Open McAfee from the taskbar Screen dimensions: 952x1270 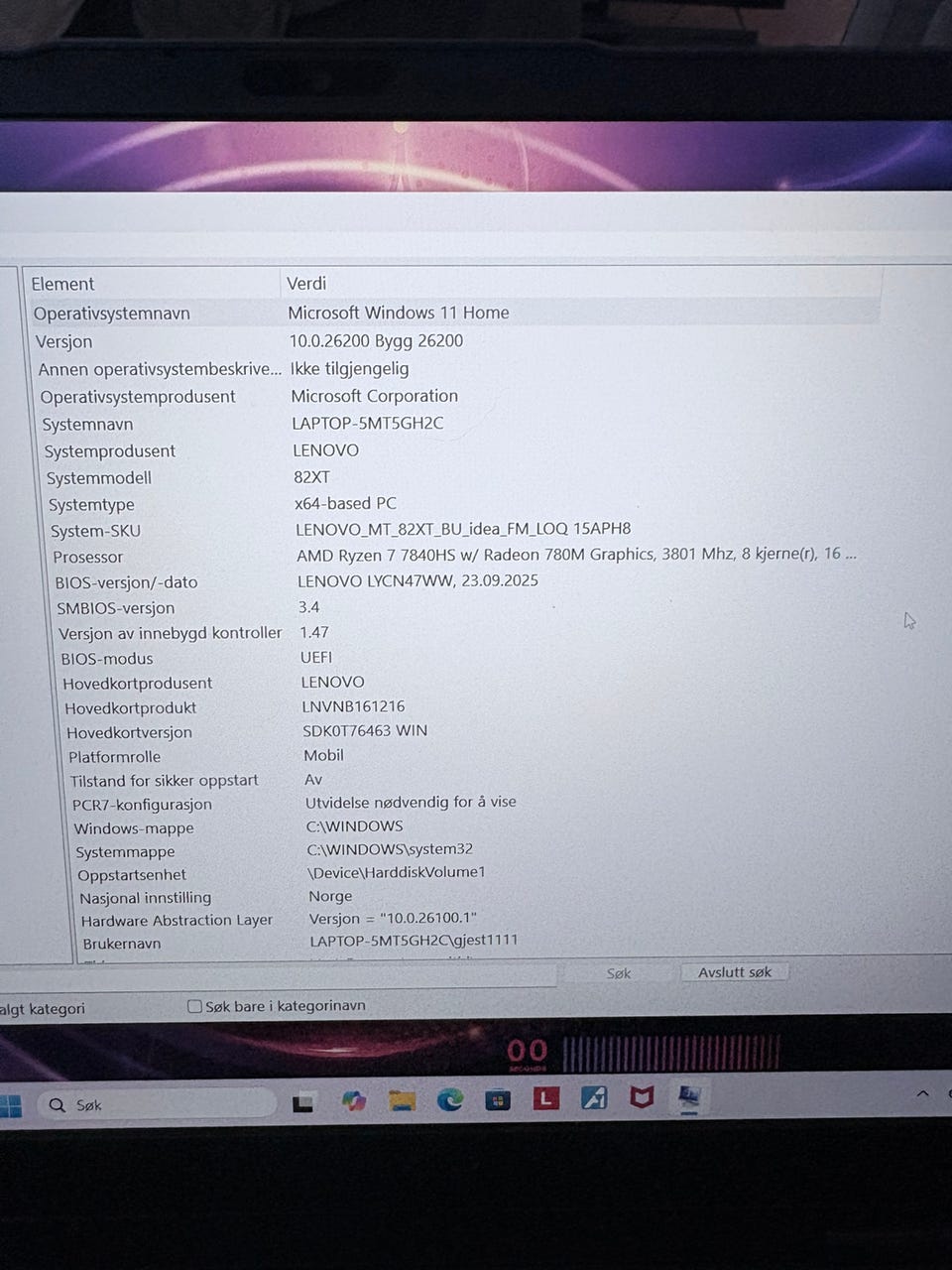click(642, 1097)
